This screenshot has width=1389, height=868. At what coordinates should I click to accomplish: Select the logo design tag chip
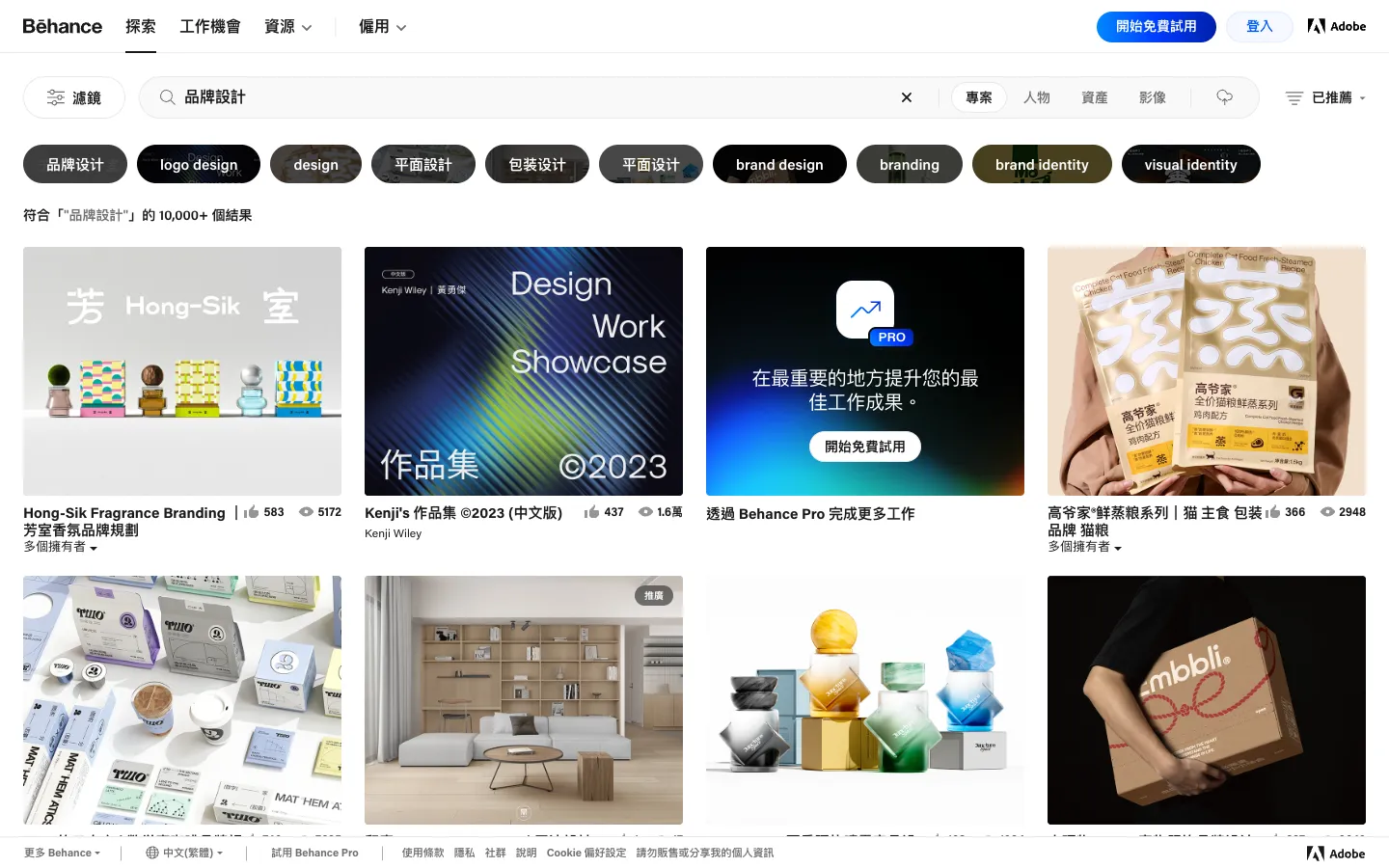point(199,164)
